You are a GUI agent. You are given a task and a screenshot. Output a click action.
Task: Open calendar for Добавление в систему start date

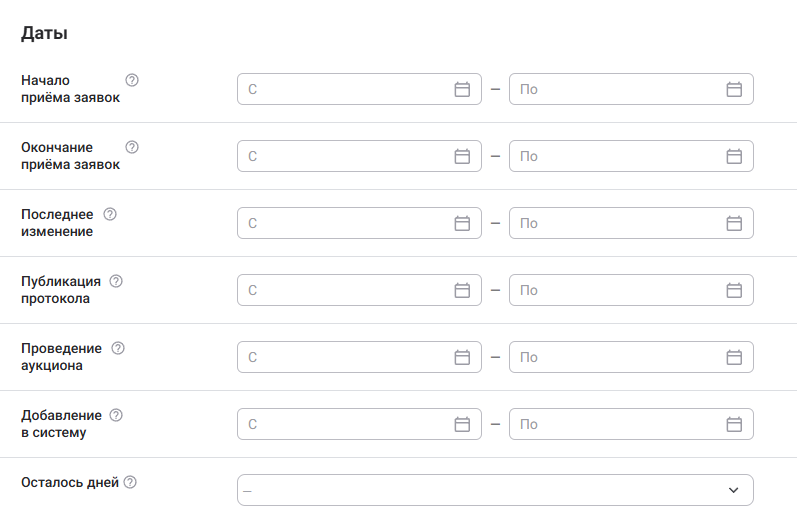click(462, 424)
